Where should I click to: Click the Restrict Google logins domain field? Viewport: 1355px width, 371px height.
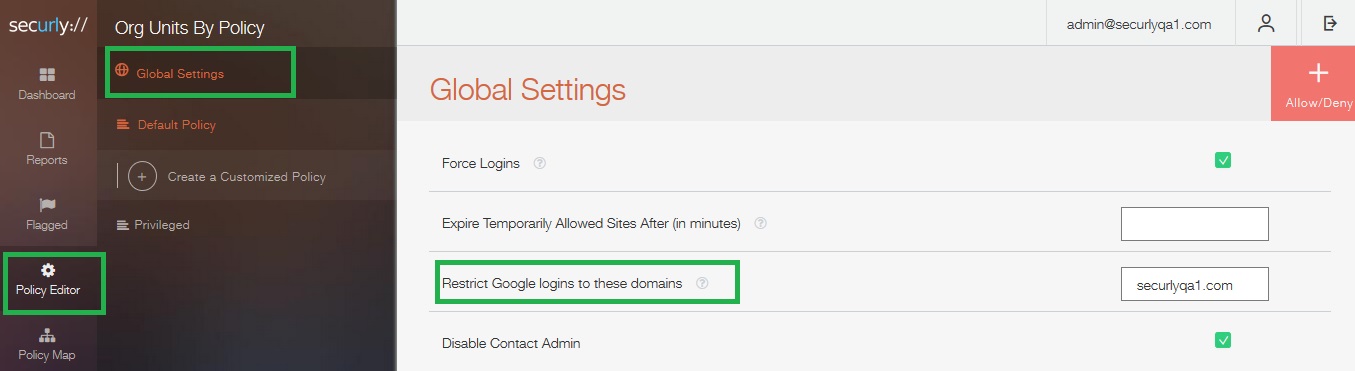(1195, 284)
